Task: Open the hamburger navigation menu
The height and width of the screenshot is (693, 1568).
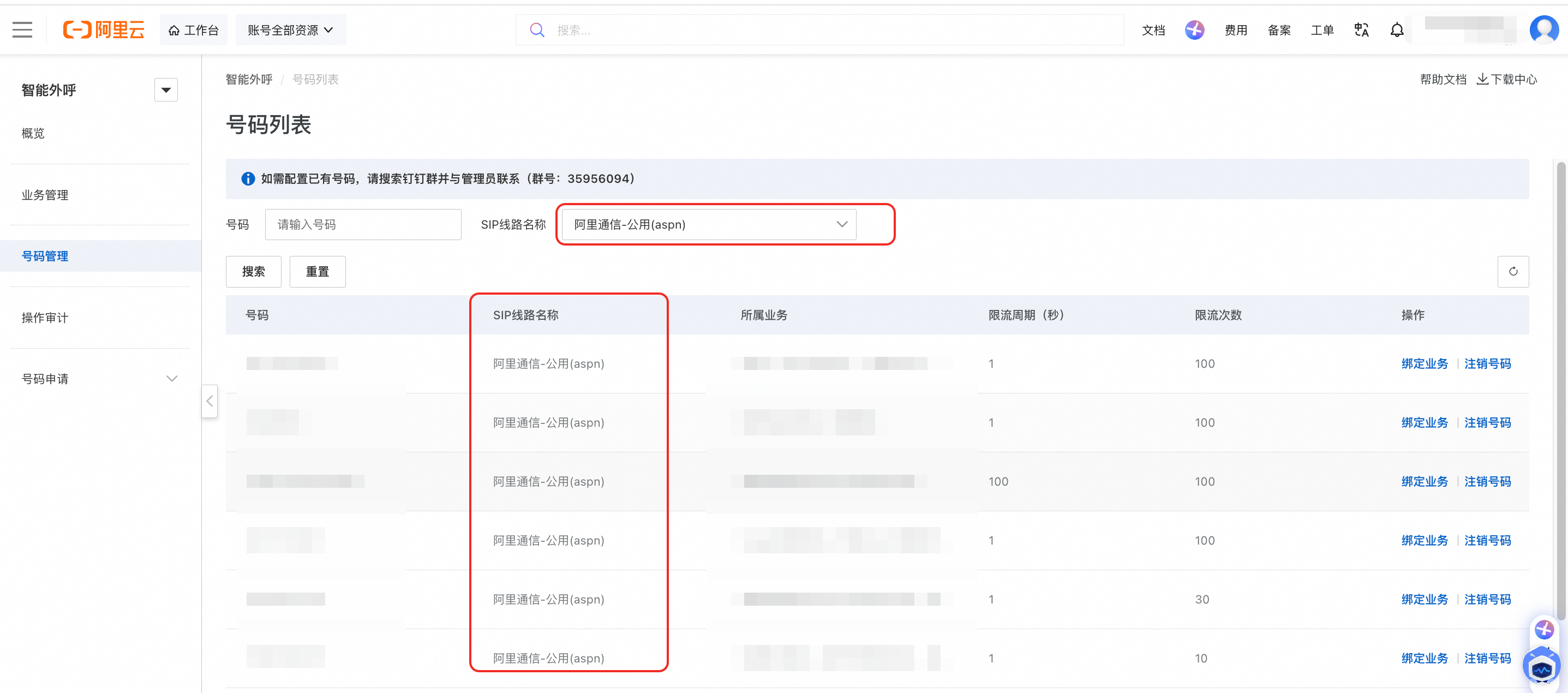Action: [22, 30]
